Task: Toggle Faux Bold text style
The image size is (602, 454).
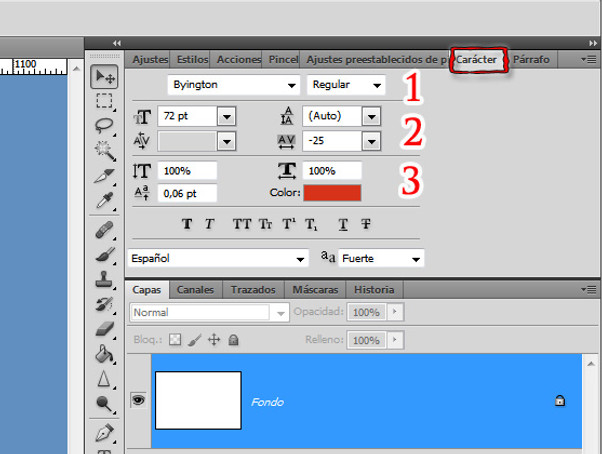Action: (187, 224)
